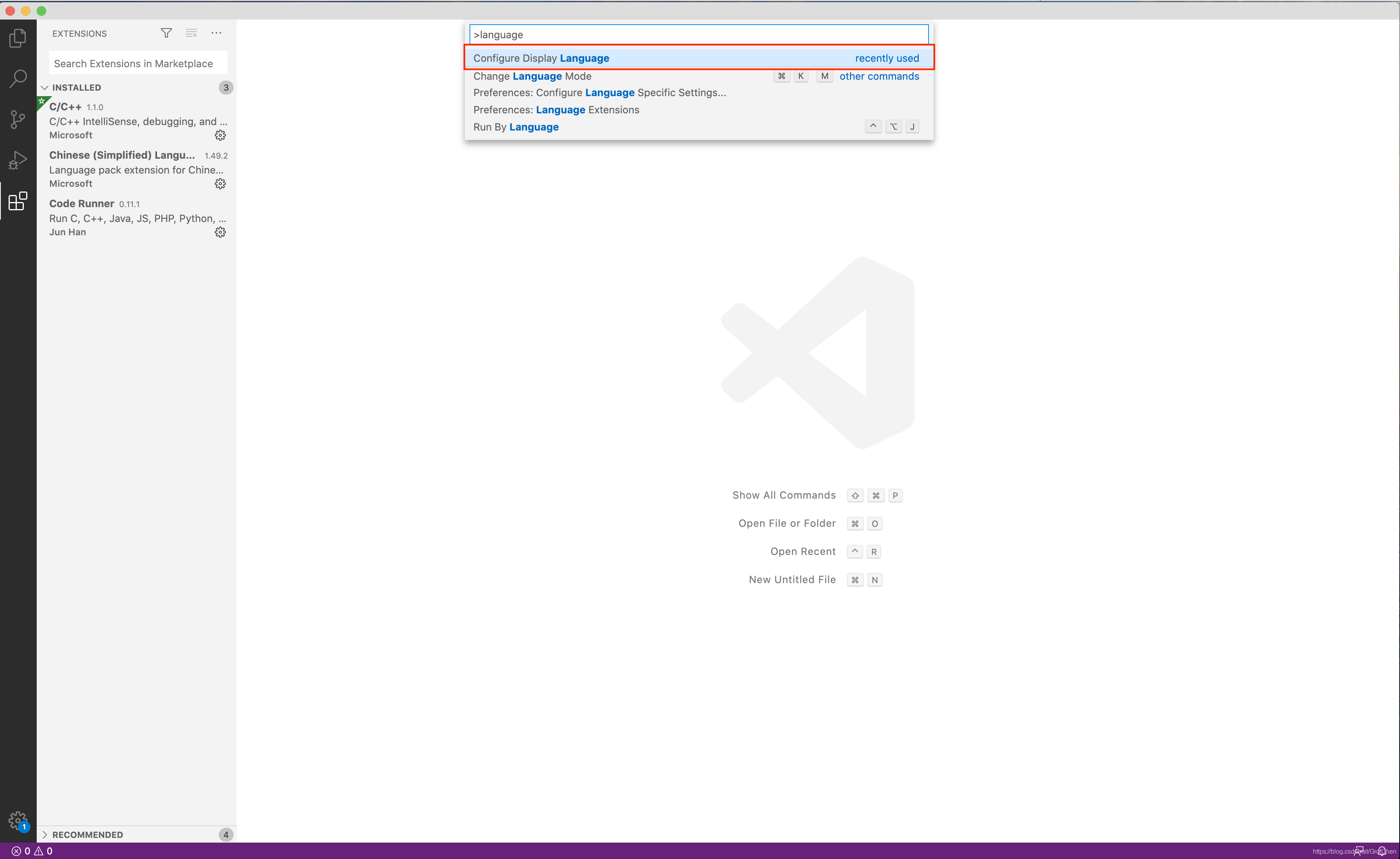Select Preferences: Language Extensions command
The height and width of the screenshot is (859, 1400).
coord(698,110)
